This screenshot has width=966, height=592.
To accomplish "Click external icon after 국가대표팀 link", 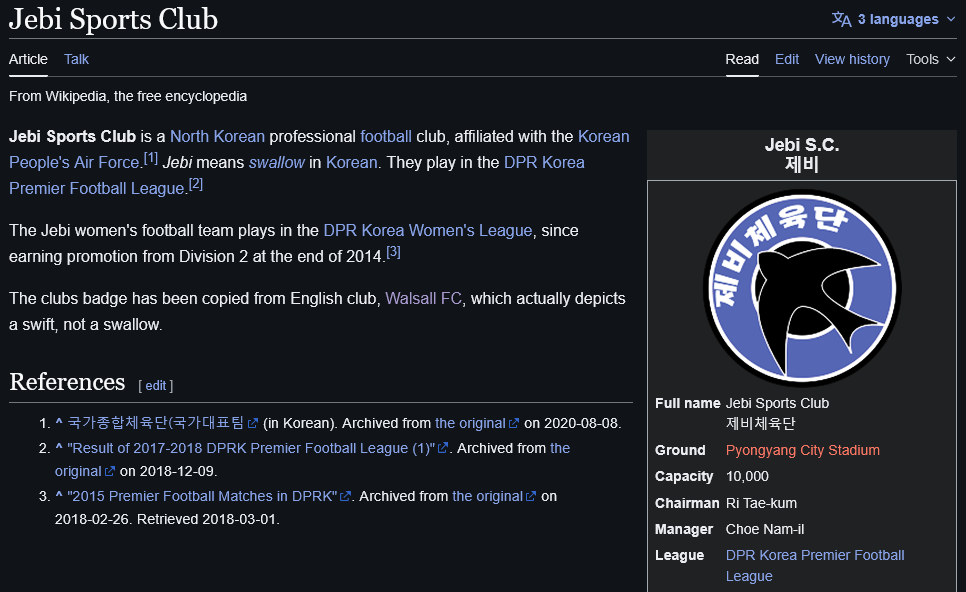I will (x=253, y=423).
